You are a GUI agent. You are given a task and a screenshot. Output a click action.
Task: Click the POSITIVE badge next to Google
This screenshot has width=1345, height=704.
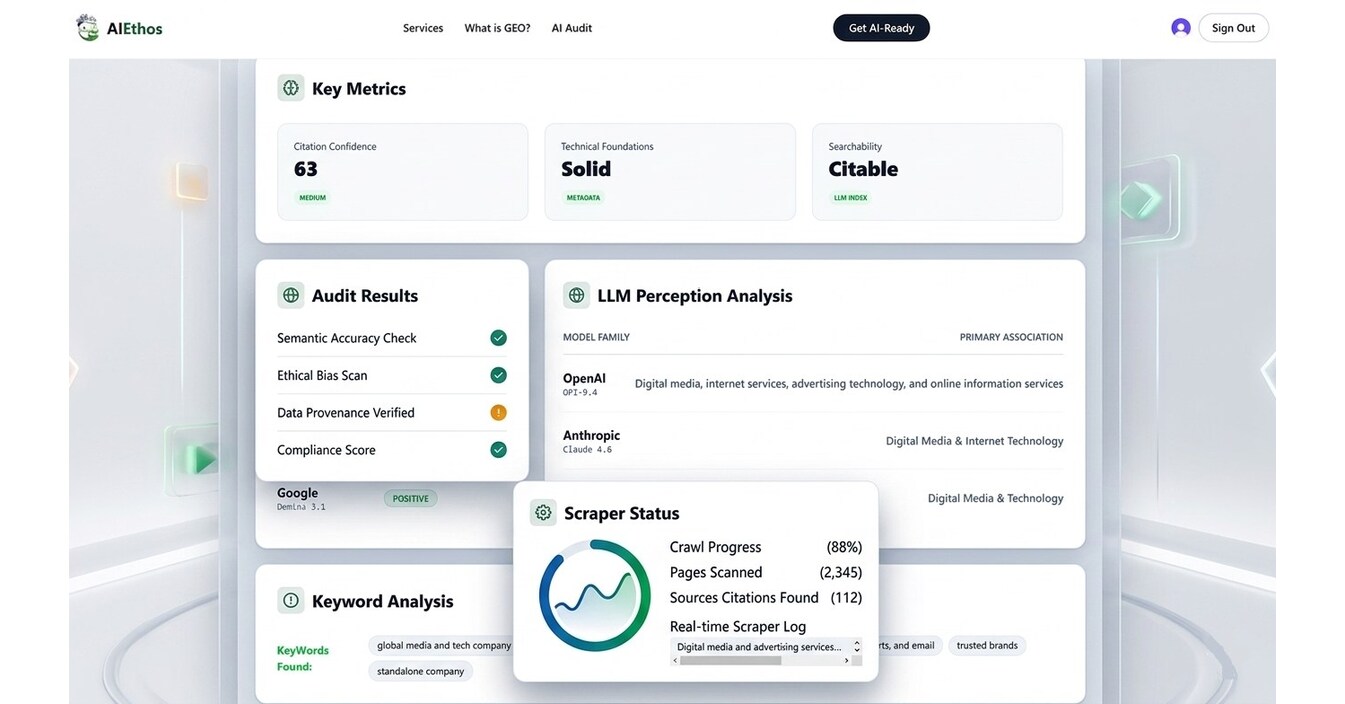tap(411, 498)
